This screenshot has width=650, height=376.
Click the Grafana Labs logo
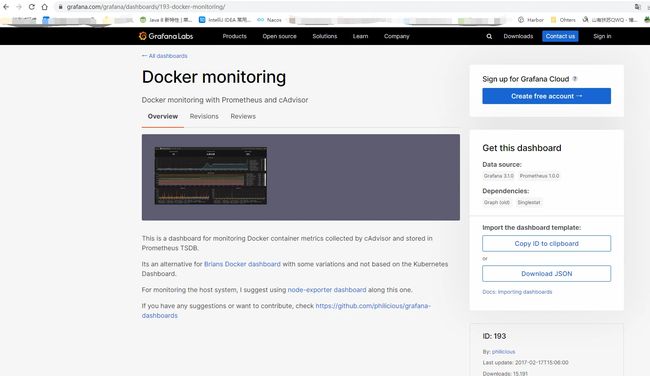[x=166, y=36]
